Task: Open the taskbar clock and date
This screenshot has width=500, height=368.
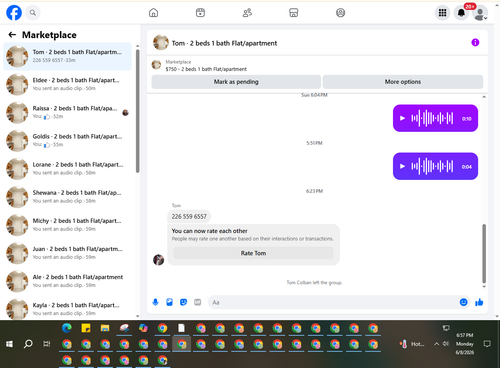Action: [465, 344]
